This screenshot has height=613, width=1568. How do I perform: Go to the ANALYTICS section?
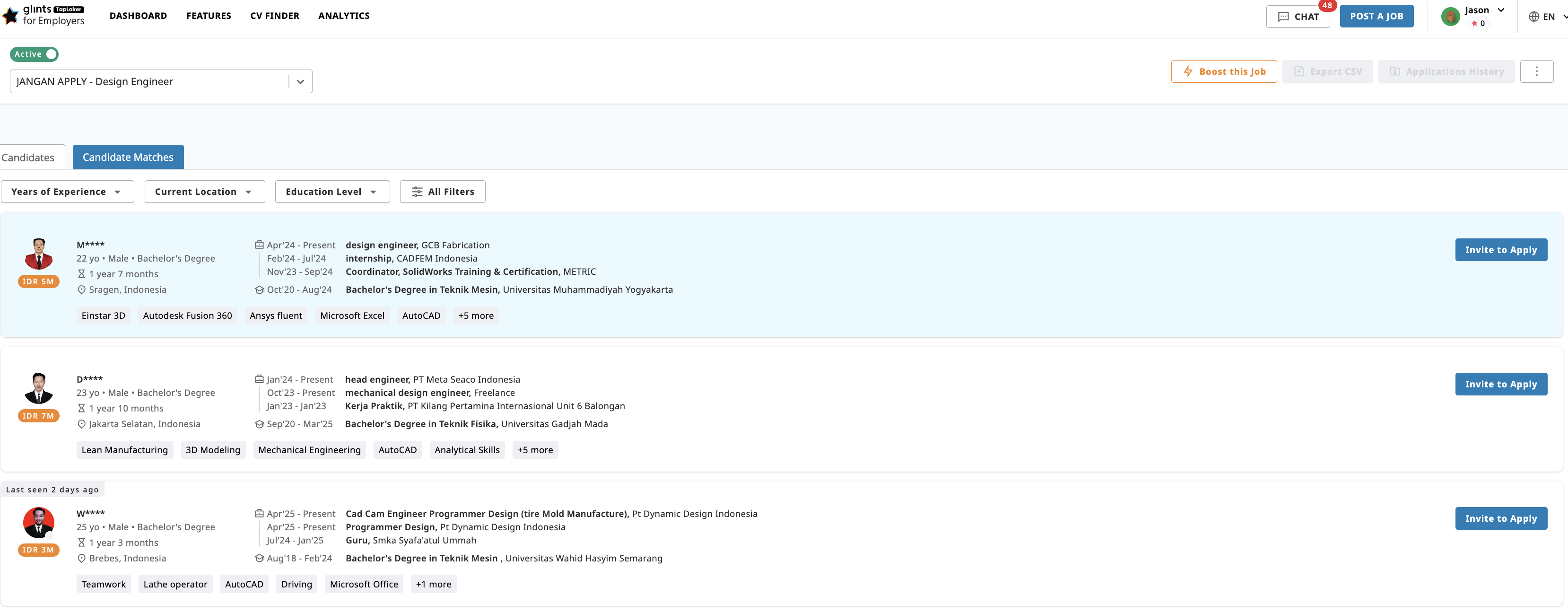pos(343,16)
